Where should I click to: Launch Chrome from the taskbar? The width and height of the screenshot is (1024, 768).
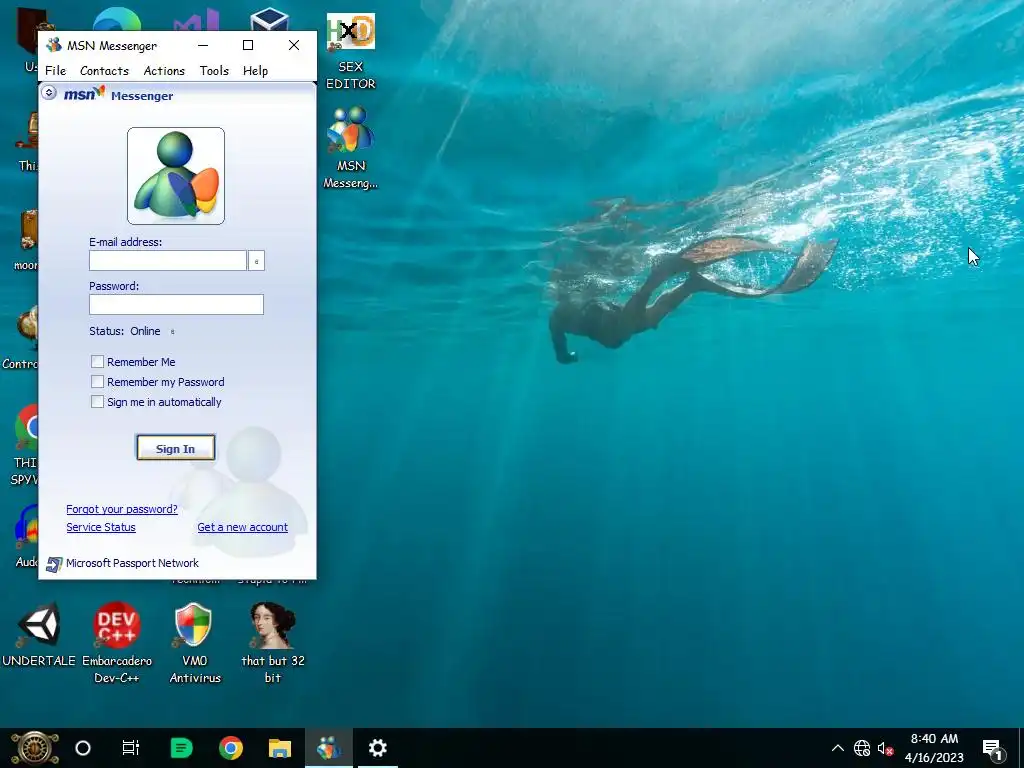tap(231, 748)
